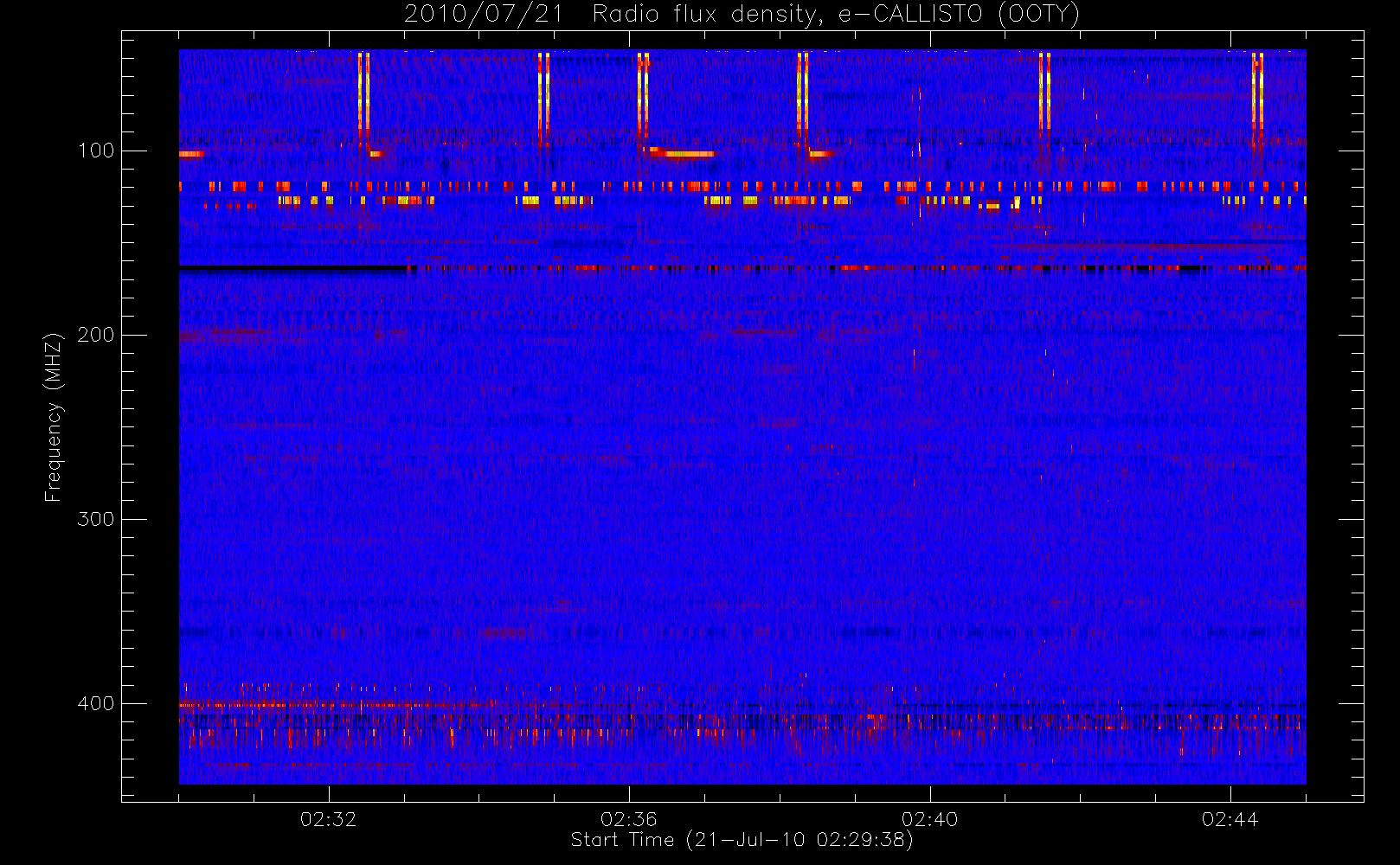Click the 200 frequency tick label
1400x865 pixels.
96,335
